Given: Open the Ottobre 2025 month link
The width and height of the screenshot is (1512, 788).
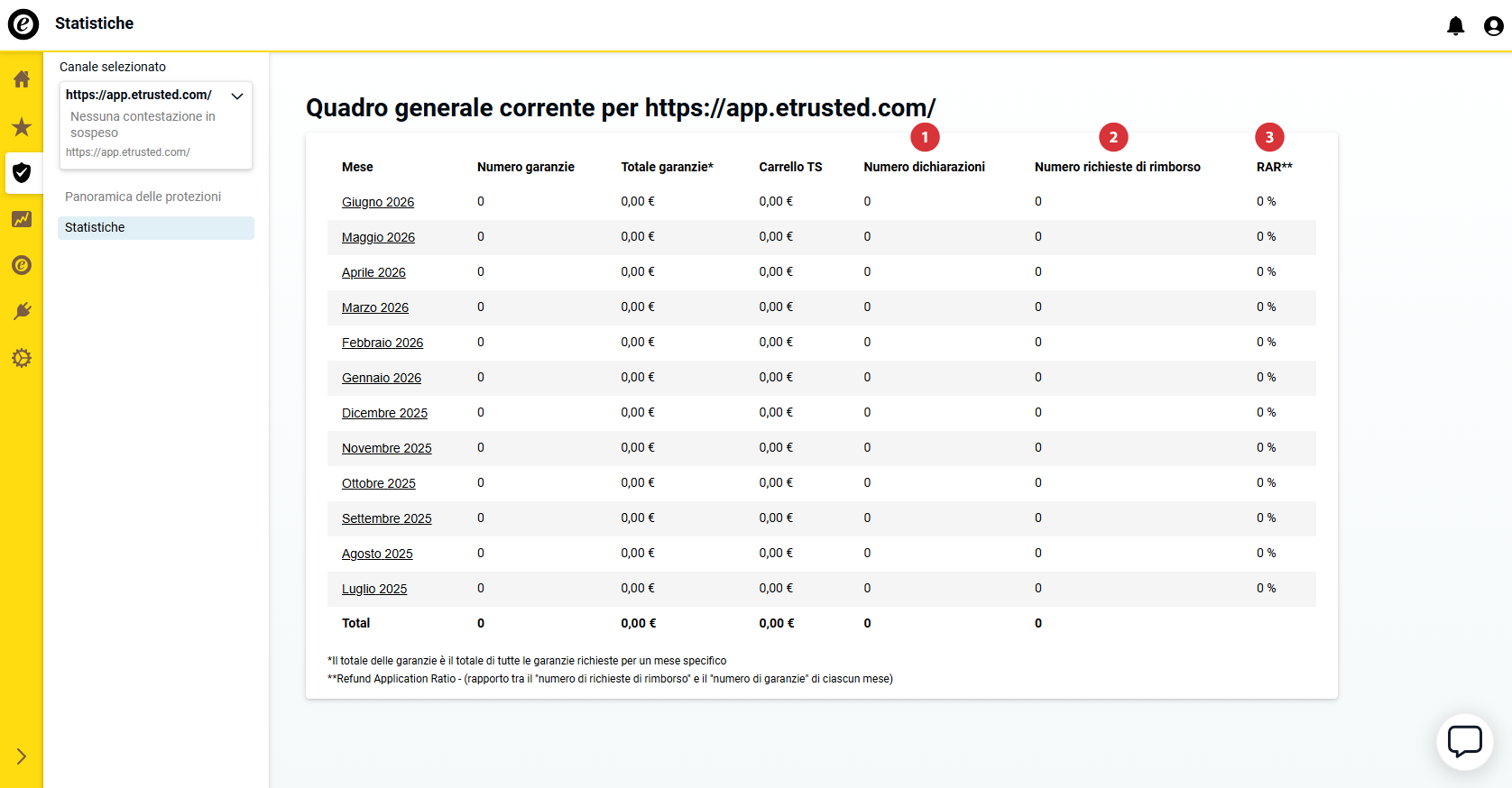Looking at the screenshot, I should coord(379,483).
